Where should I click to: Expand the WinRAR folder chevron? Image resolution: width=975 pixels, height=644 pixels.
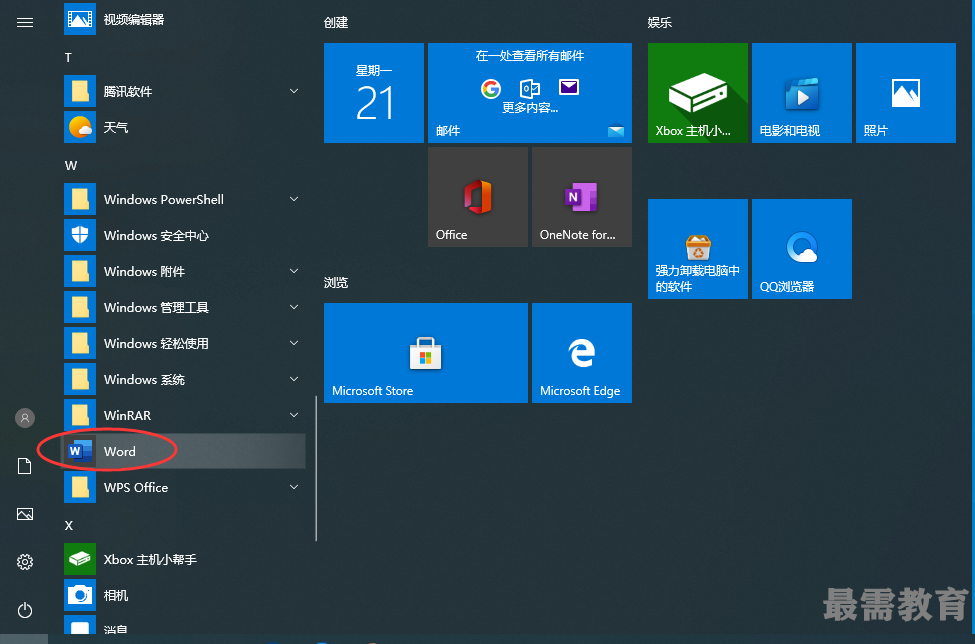[x=294, y=416]
